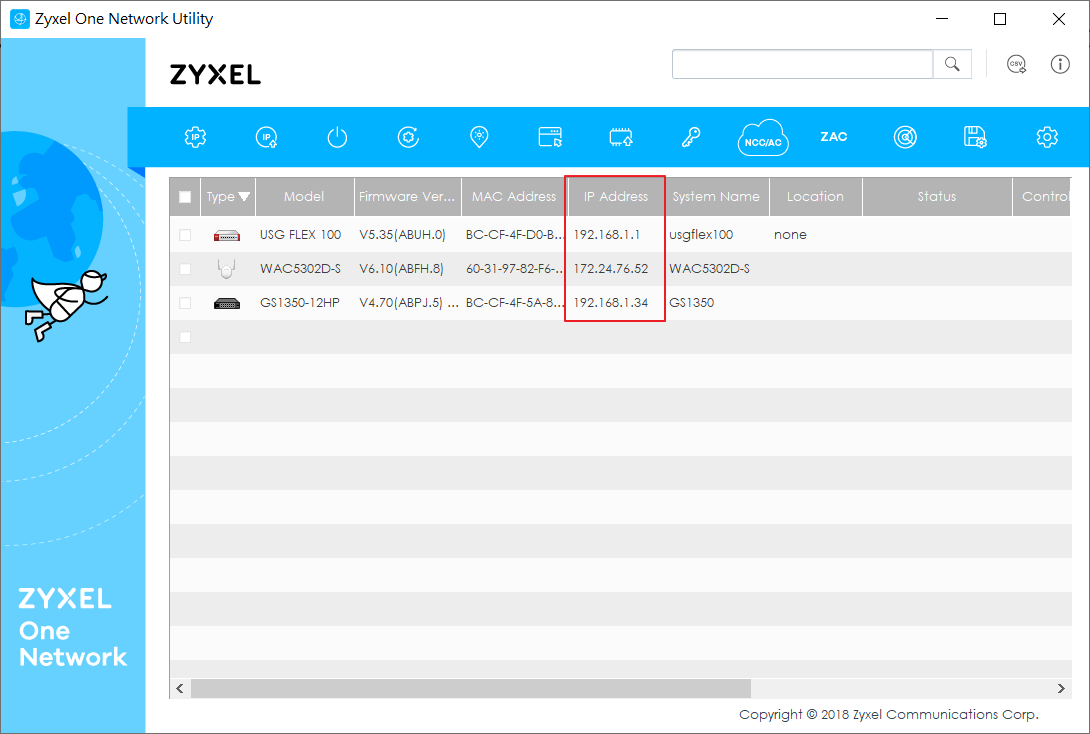This screenshot has height=734, width=1090.
Task: Click the System Name column header
Action: tap(716, 197)
